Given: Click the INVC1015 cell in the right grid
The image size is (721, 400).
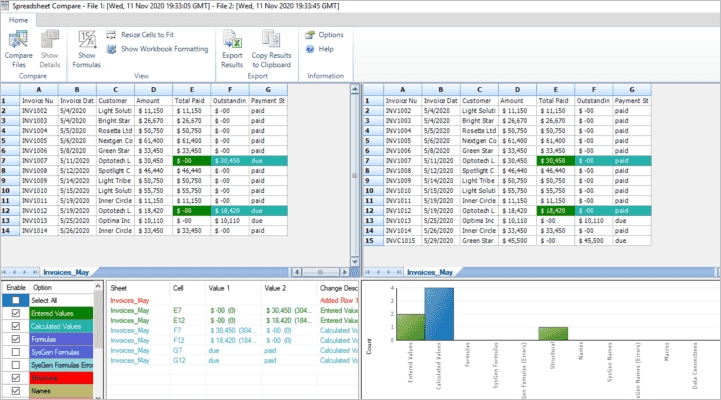Looking at the screenshot, I should tap(402, 240).
